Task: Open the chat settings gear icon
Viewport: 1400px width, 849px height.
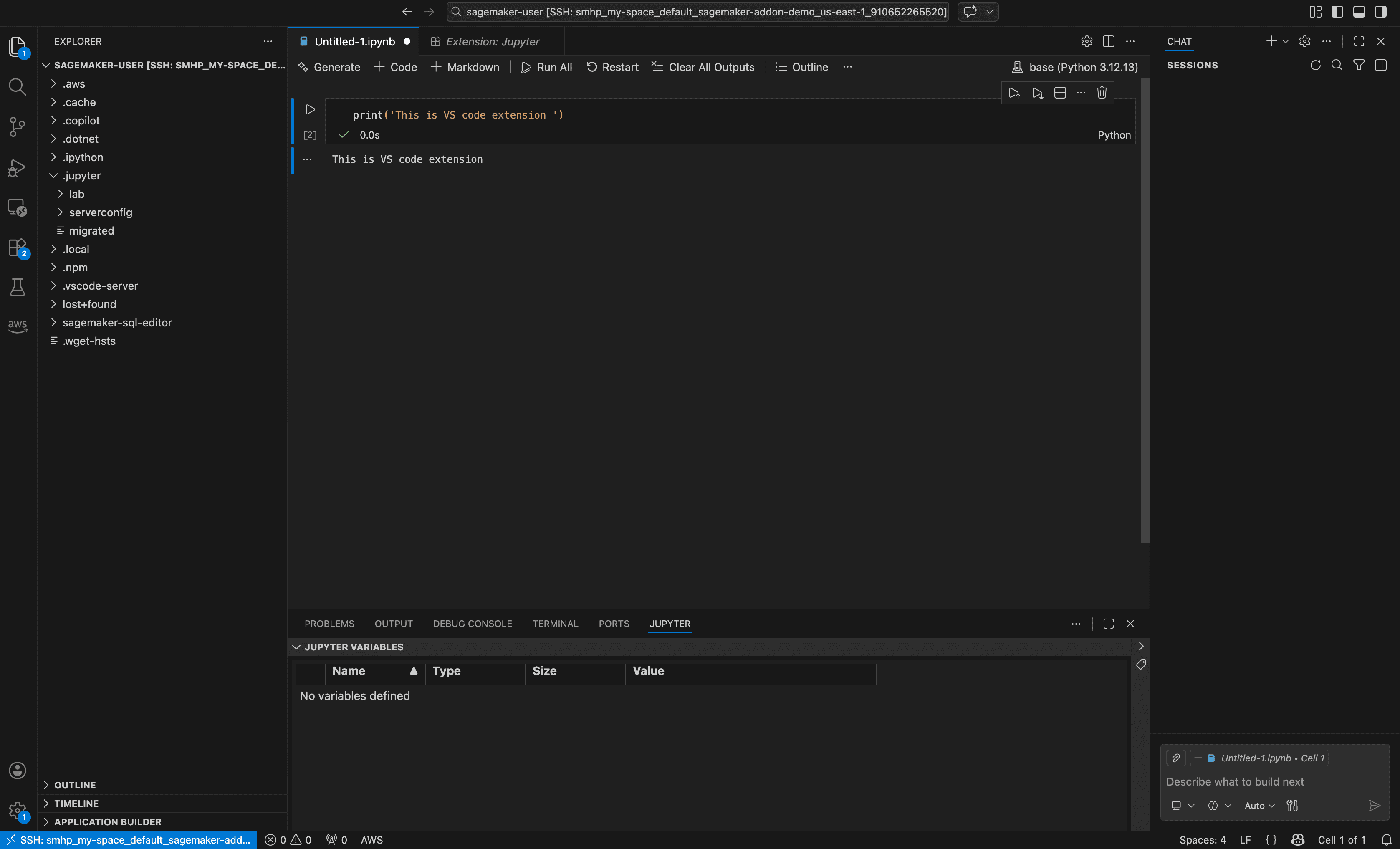Action: (x=1304, y=41)
